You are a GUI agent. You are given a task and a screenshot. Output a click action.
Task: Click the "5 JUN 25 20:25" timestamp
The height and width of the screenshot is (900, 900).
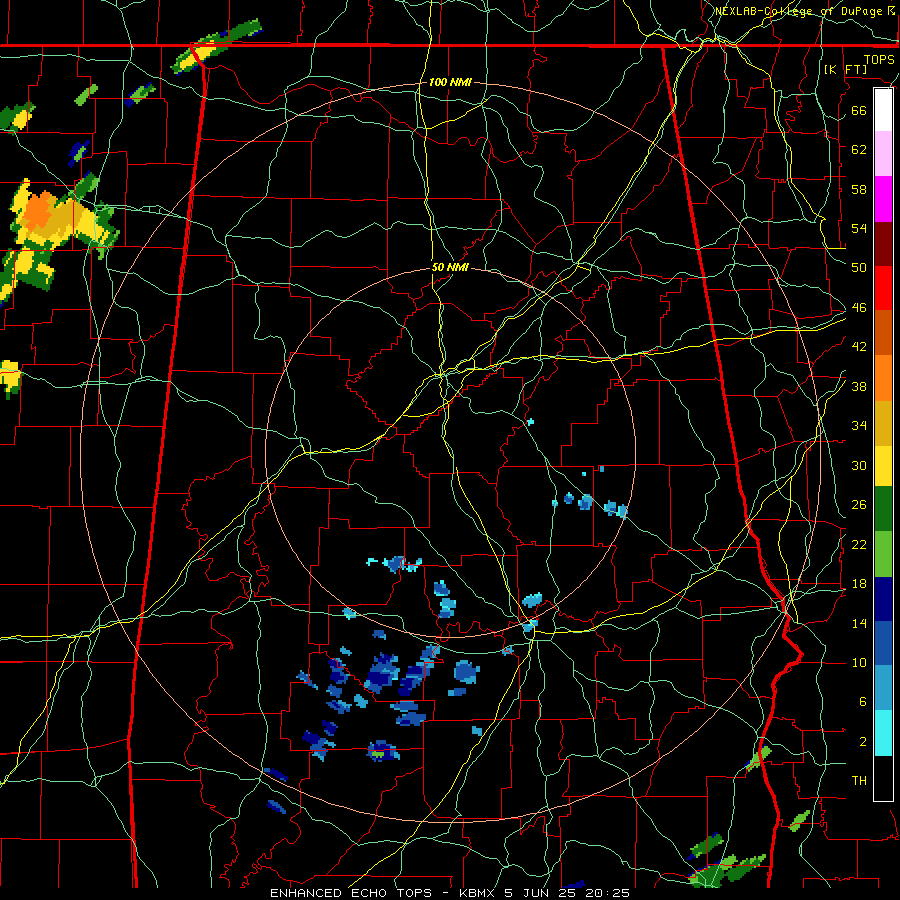tap(567, 893)
